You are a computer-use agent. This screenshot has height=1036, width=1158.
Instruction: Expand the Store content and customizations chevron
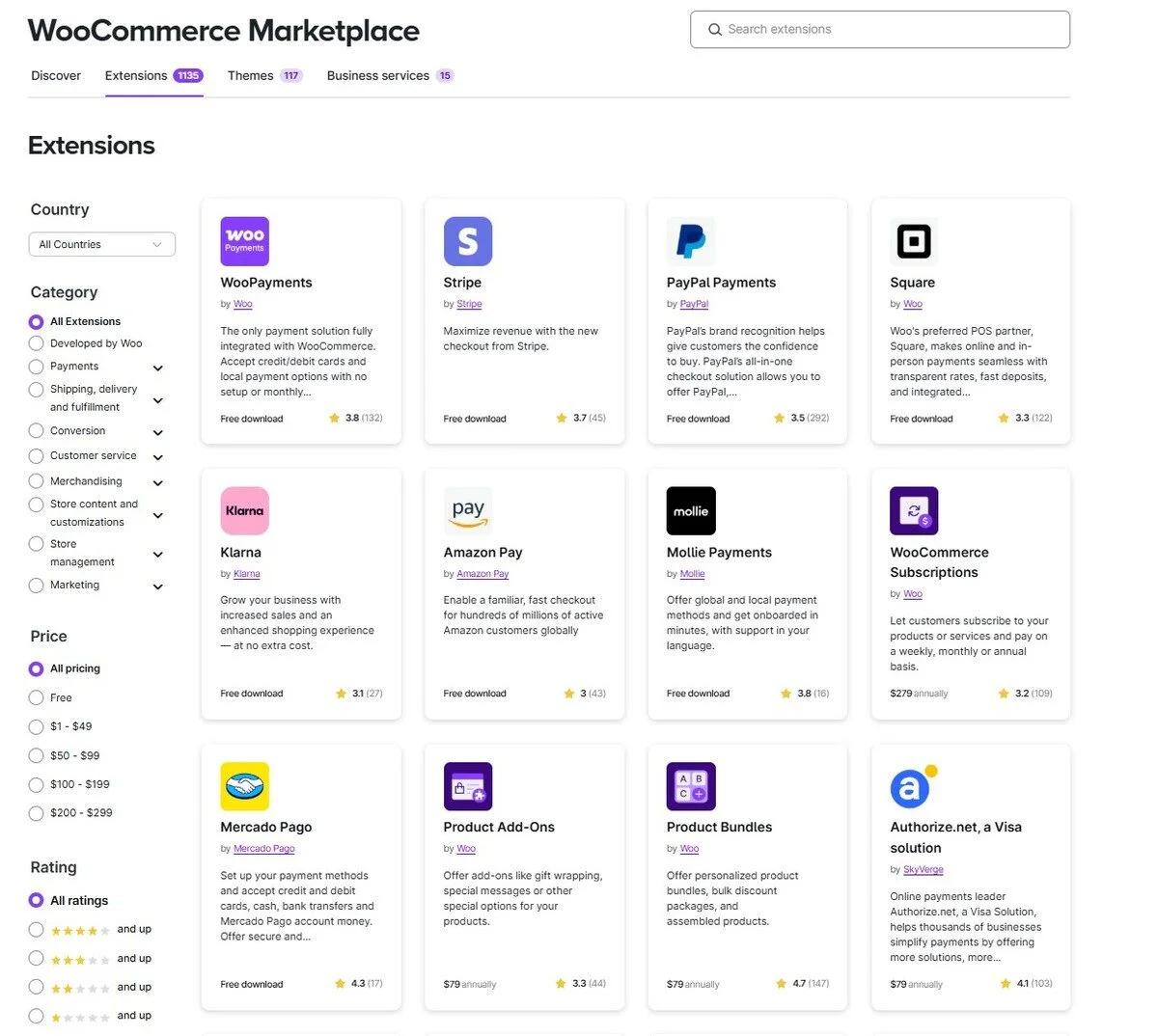(x=158, y=516)
